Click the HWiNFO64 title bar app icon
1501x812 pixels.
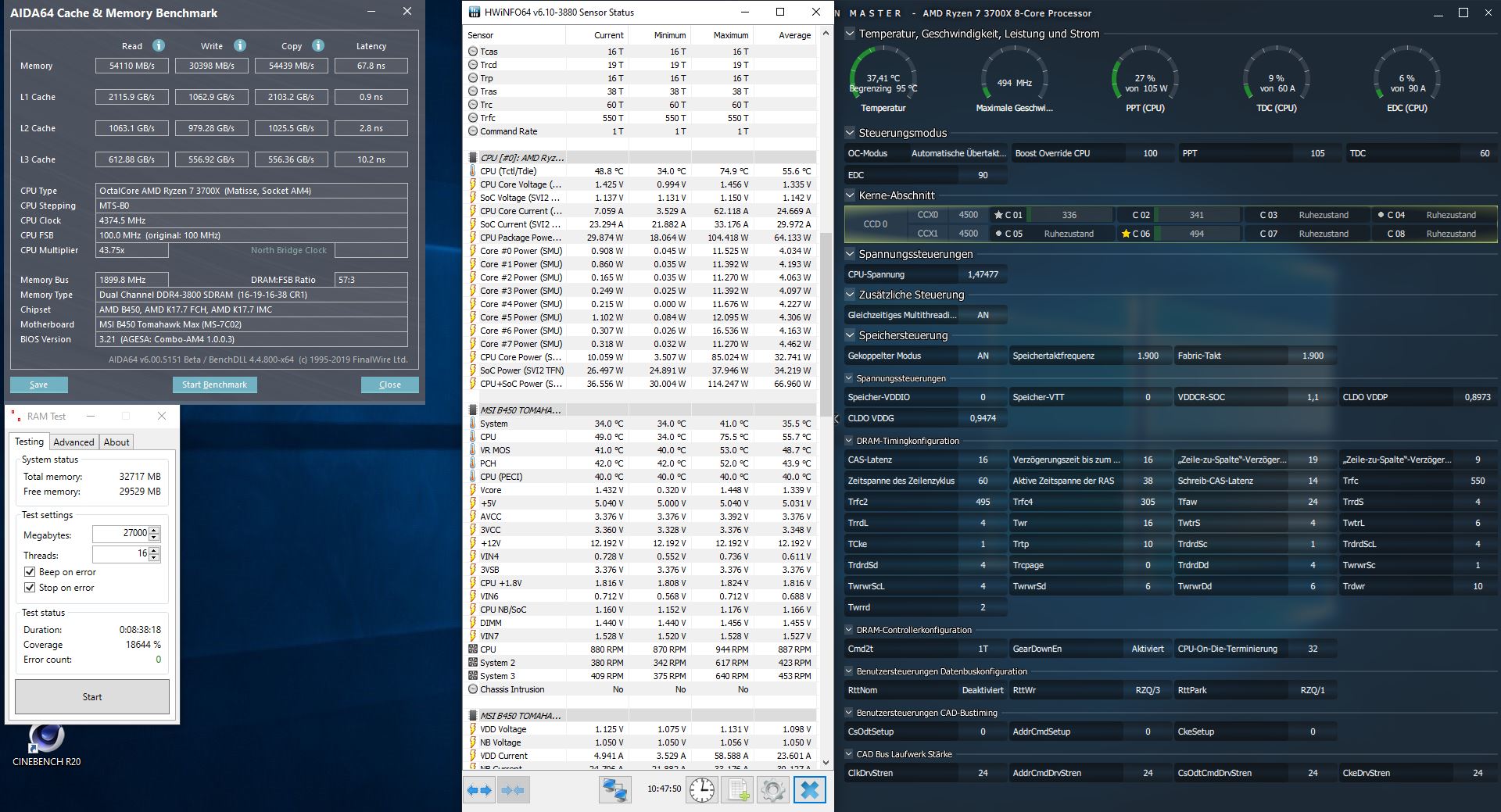pos(474,12)
